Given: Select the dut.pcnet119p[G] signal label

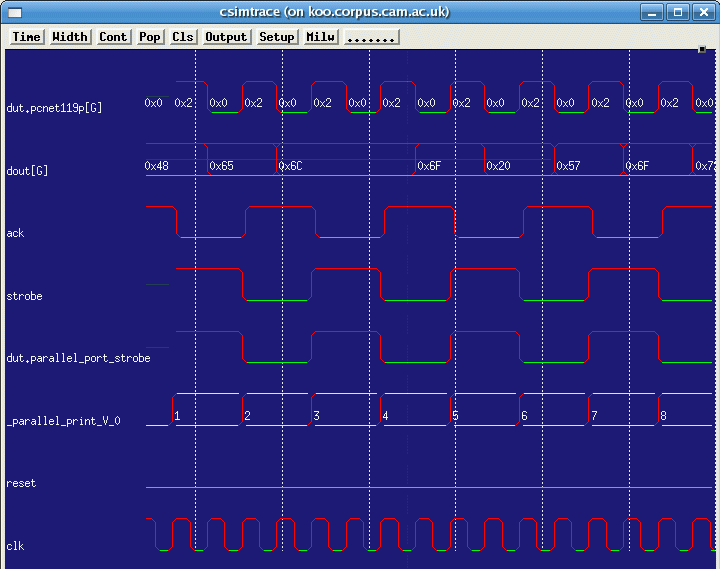Looking at the screenshot, I should pos(54,107).
